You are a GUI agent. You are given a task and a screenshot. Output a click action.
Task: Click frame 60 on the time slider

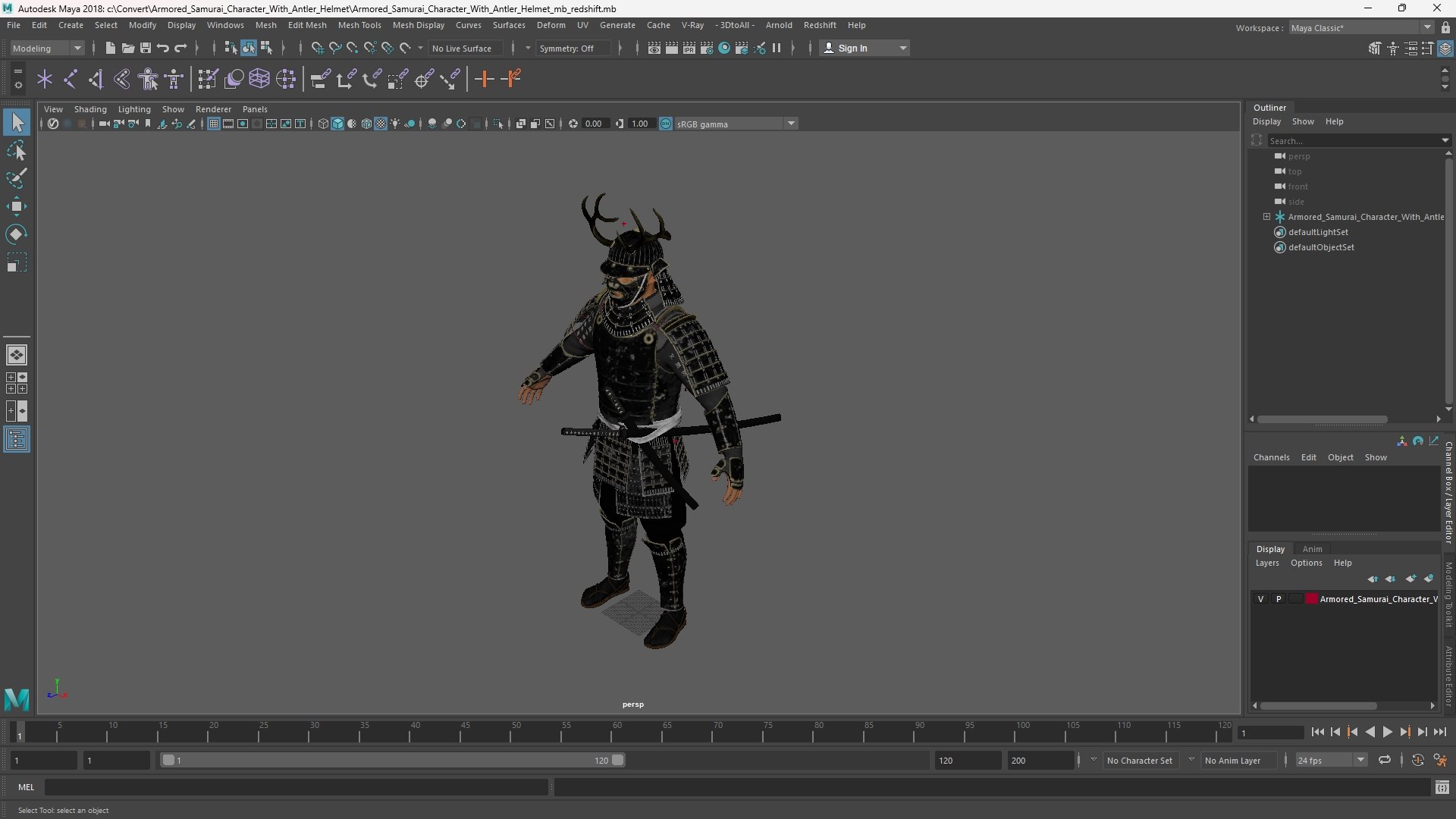[617, 733]
